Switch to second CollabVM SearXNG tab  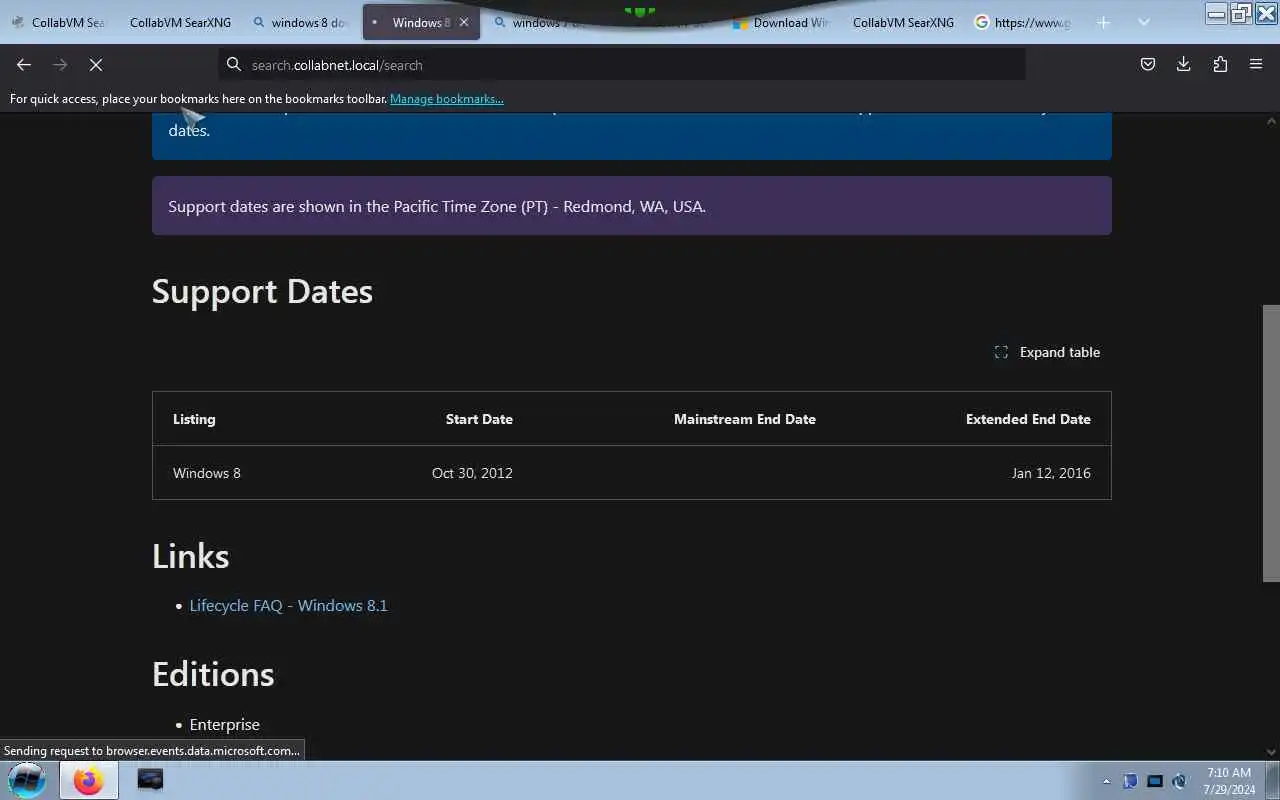[x=179, y=22]
